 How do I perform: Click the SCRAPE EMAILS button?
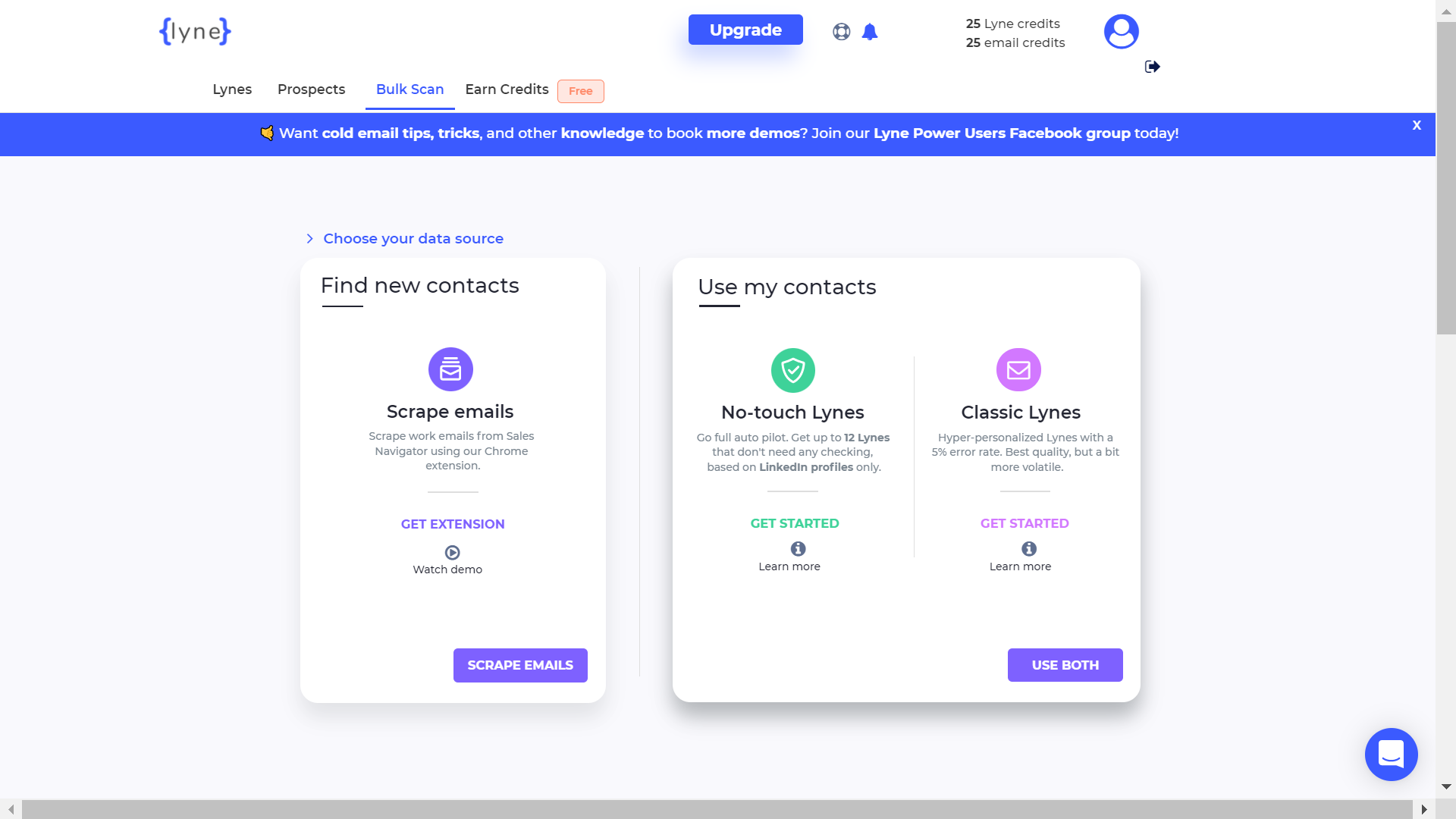pos(520,665)
